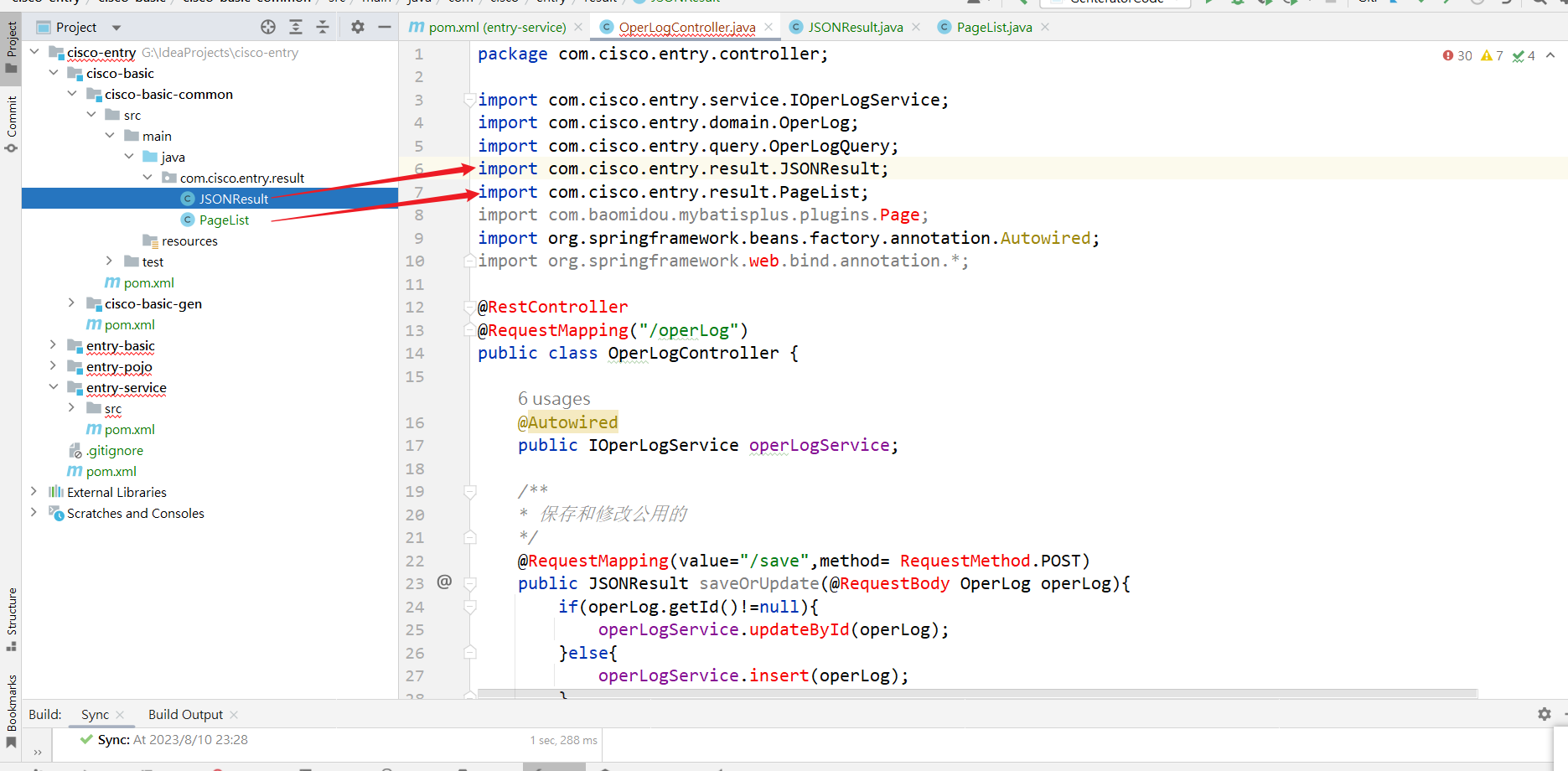Collapse the main folder node
Image resolution: width=1568 pixels, height=771 pixels.
(110, 136)
